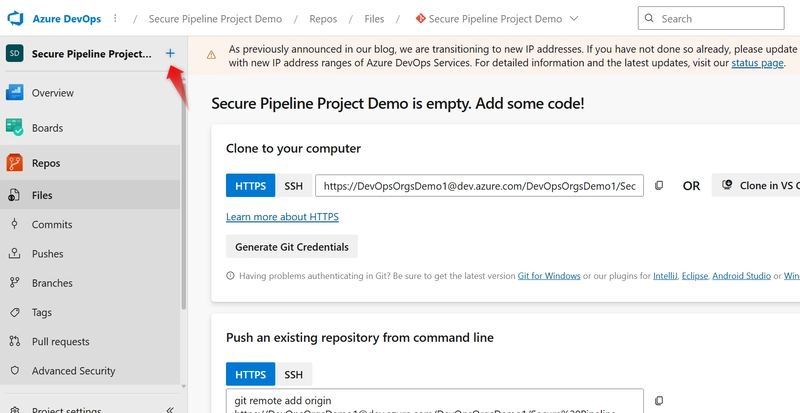Click the Pull requests icon in the sidebar
Screen dimensions: 800x413
tap(14, 341)
